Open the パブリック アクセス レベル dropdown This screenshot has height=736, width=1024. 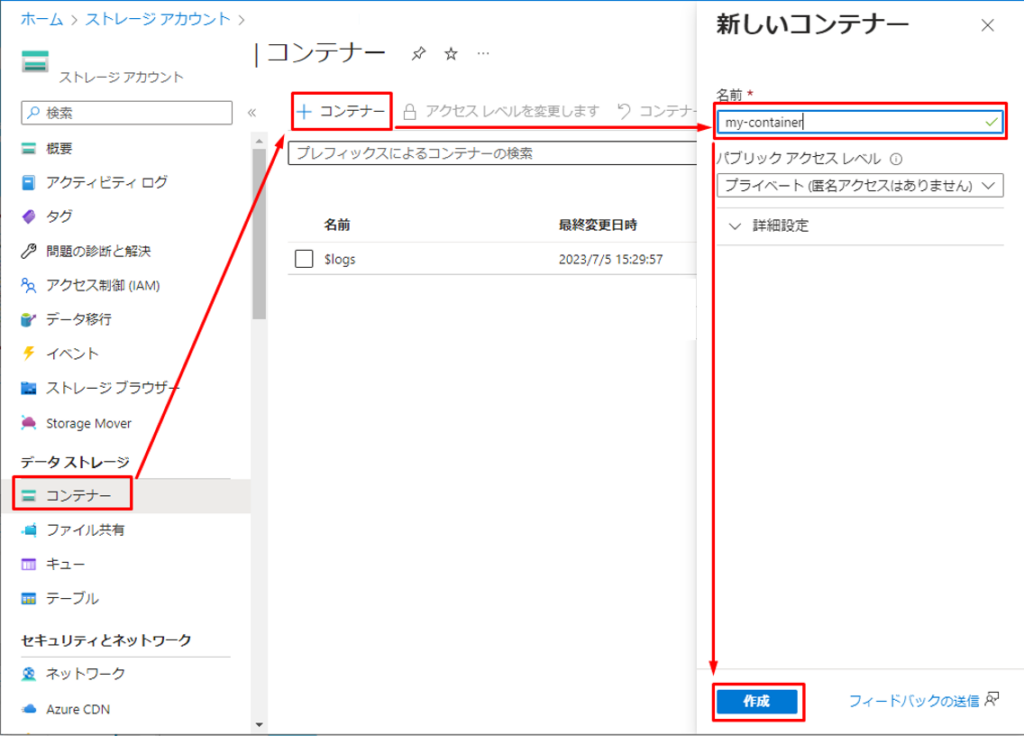859,185
